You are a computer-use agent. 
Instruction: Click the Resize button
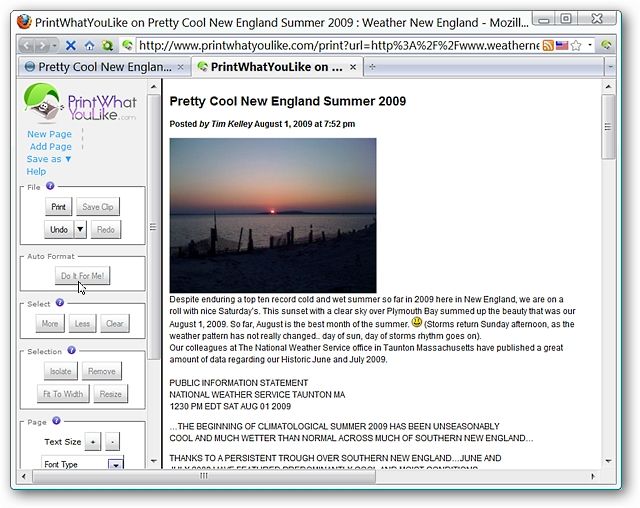point(111,394)
